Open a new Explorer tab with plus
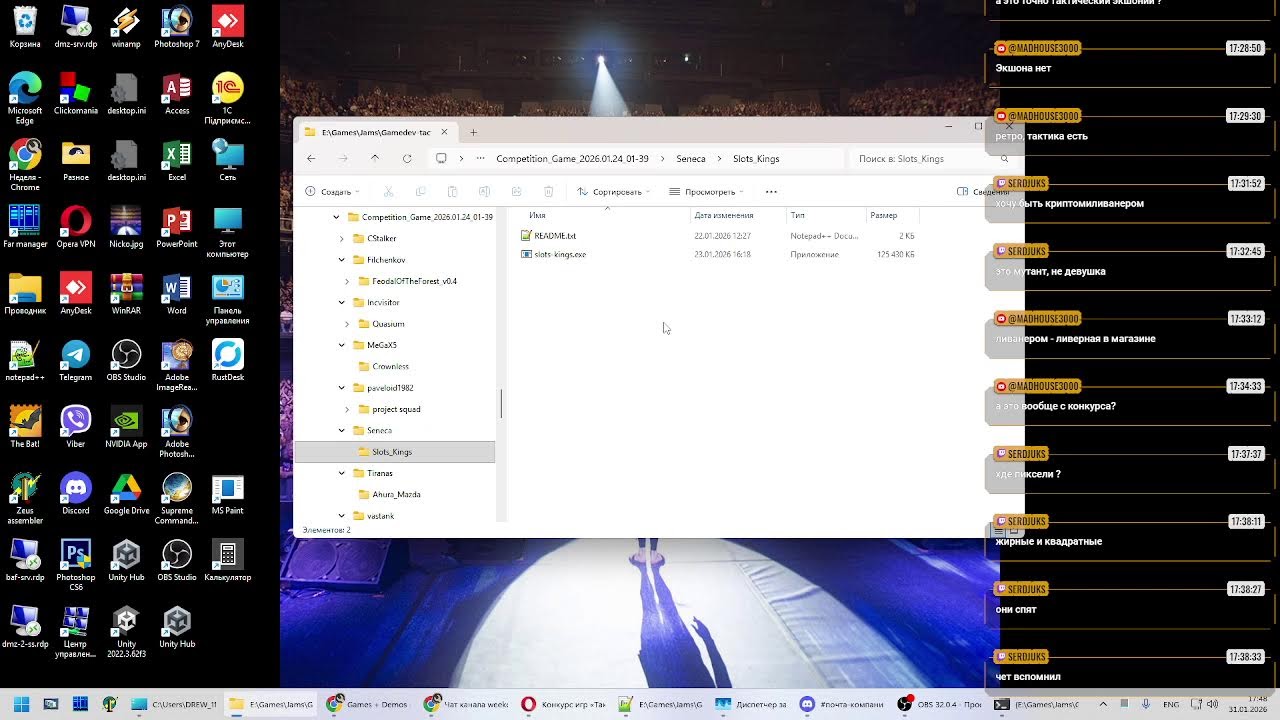 pos(474,132)
